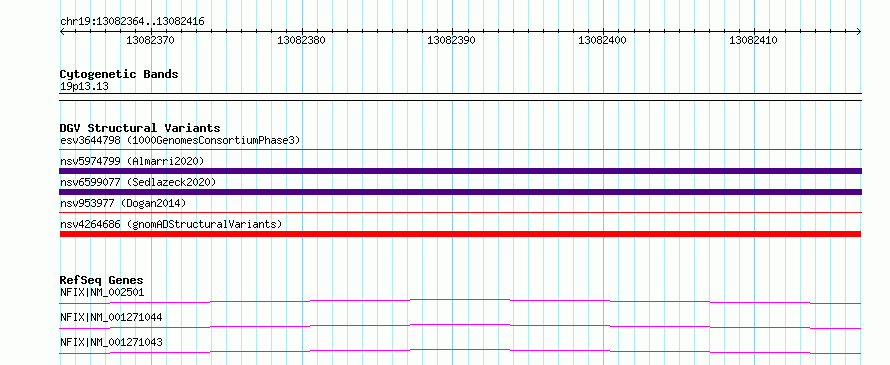The width and height of the screenshot is (890, 365).
Task: Open variant nsv5974799 (Almarri2020) label
Action: coord(132,161)
